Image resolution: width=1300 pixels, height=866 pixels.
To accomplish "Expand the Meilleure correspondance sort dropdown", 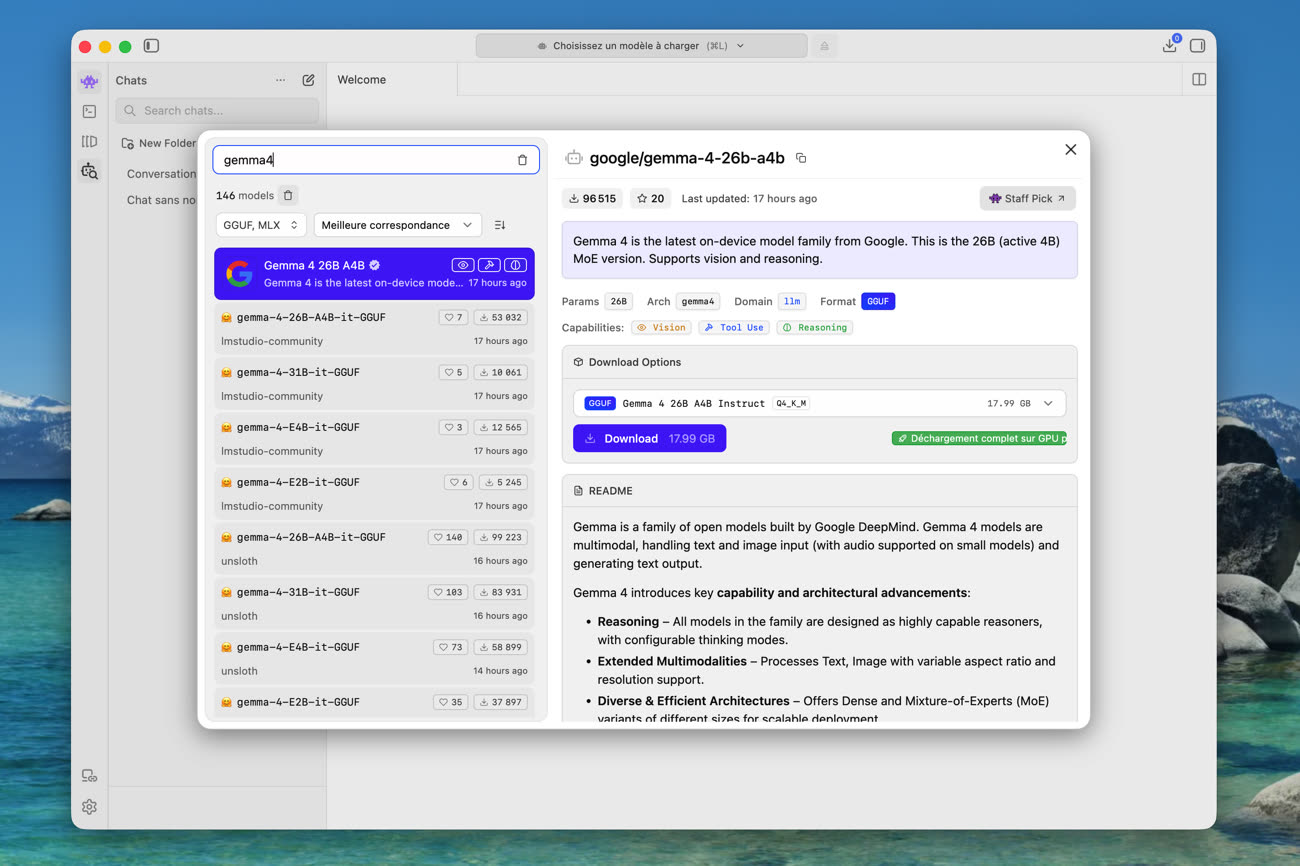I will 397,225.
